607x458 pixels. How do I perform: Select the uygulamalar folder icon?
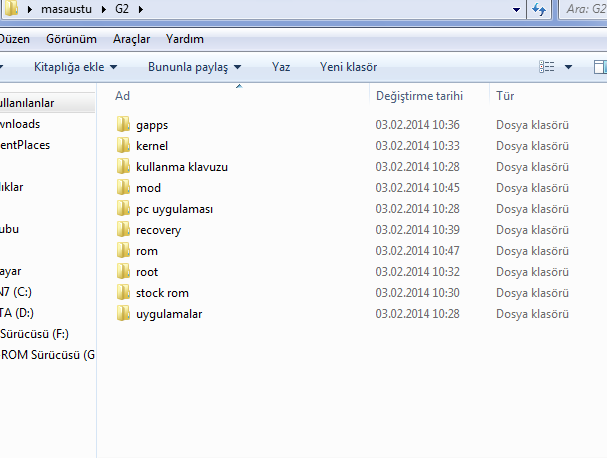(123, 313)
